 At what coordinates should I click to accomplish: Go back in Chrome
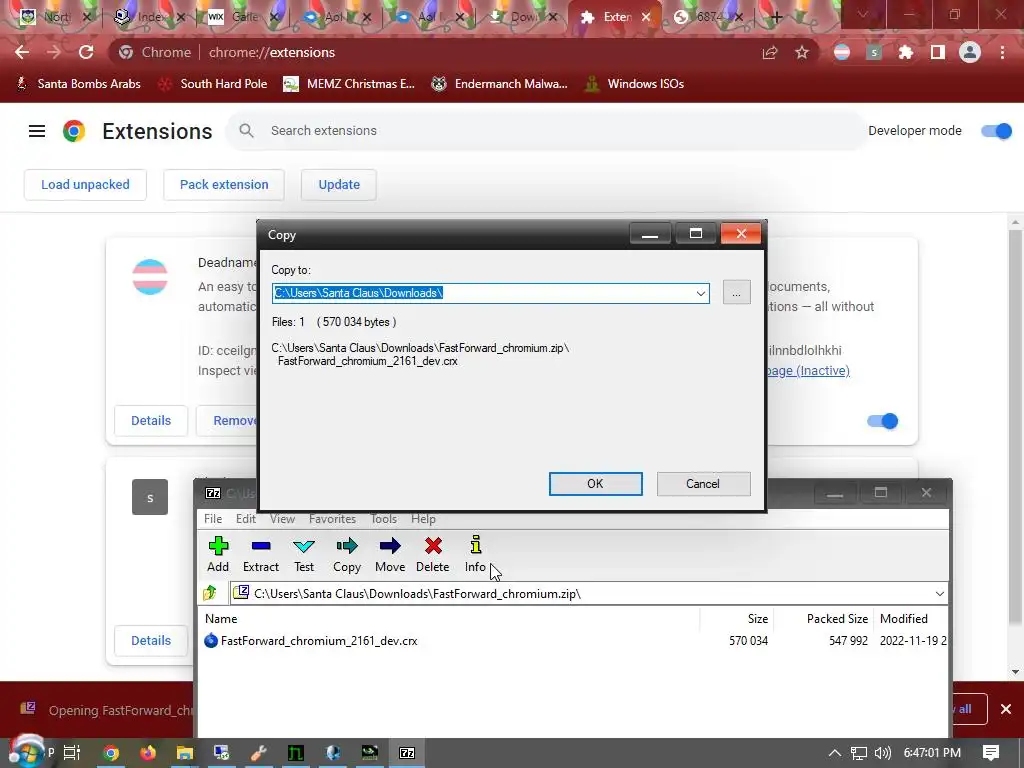[22, 52]
